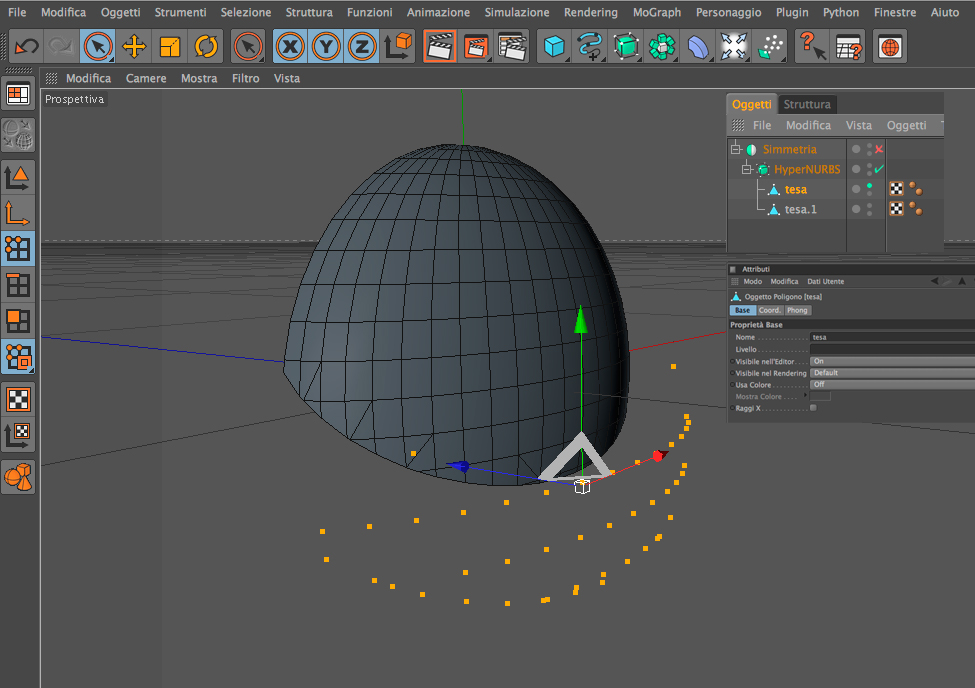975x688 pixels.
Task: Toggle the Y axis lock
Action: (326, 46)
